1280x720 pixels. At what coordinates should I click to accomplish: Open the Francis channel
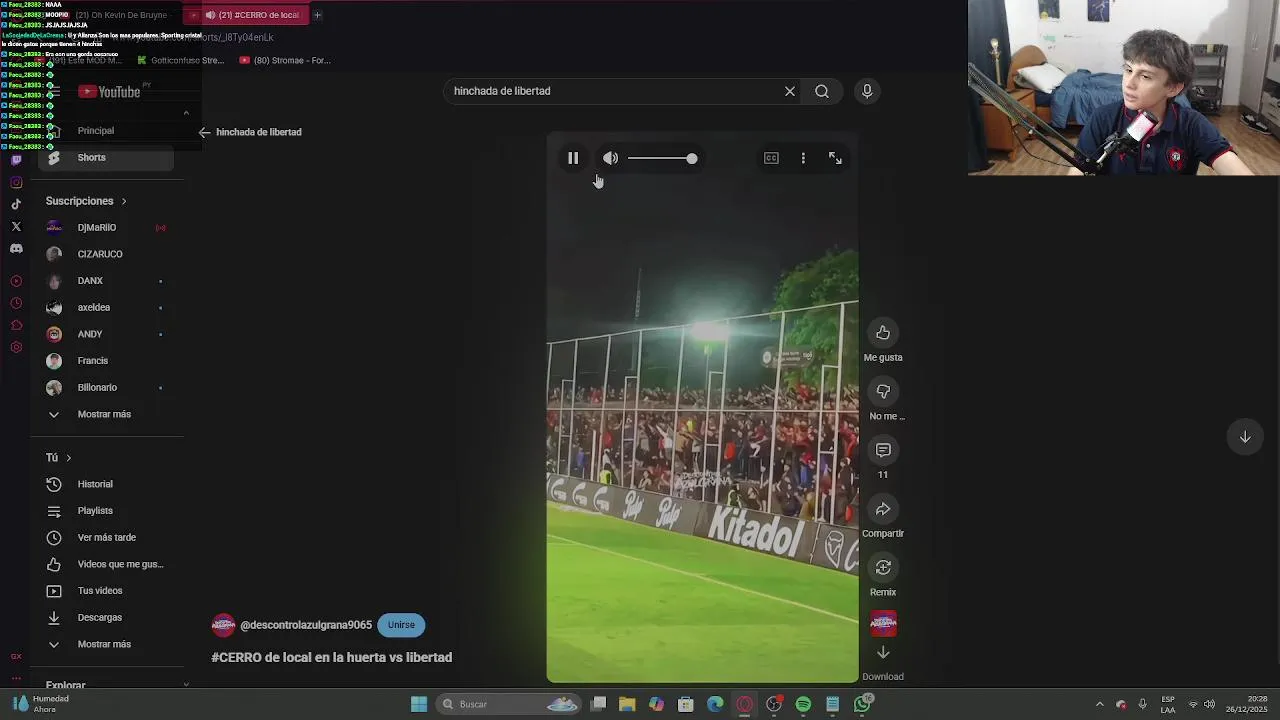click(x=106, y=361)
